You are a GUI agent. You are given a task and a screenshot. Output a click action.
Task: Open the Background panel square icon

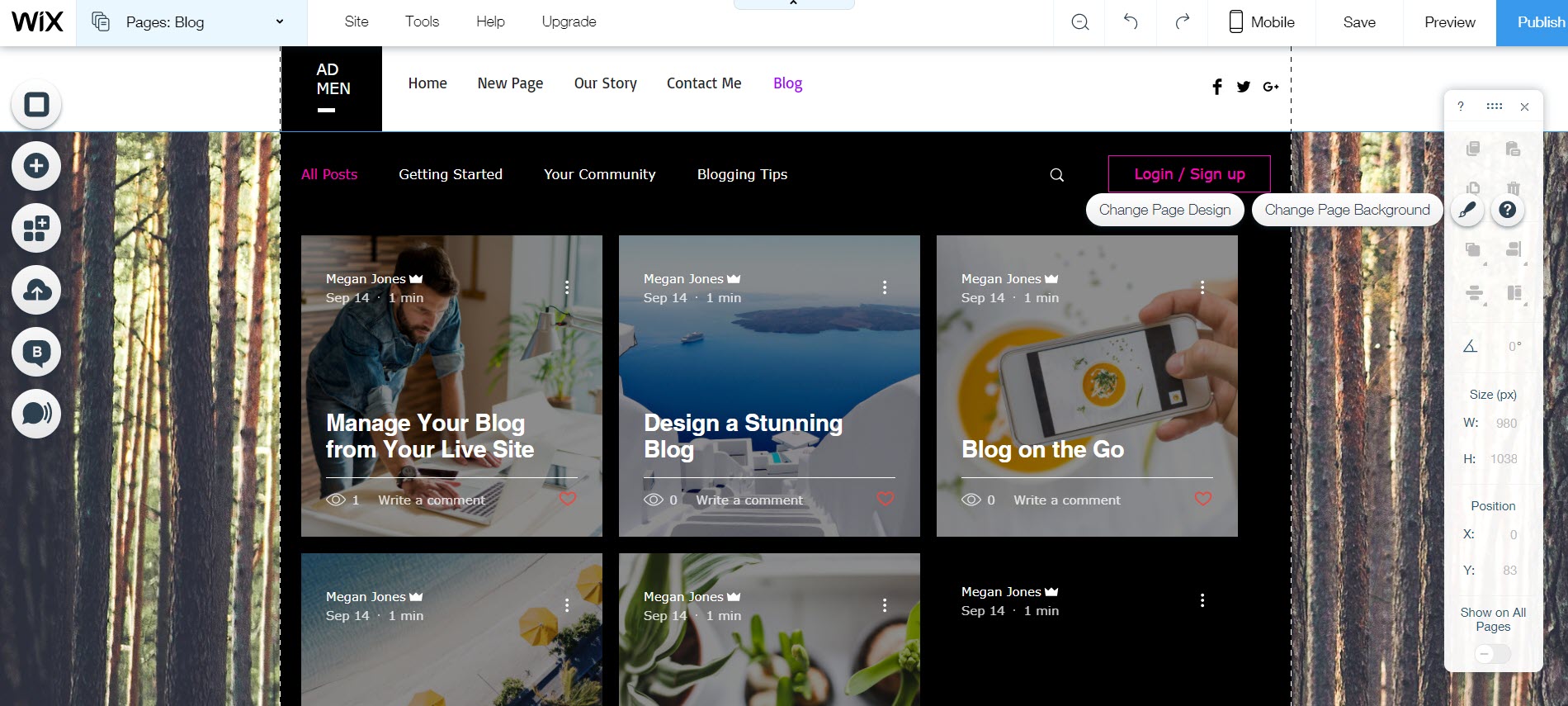(36, 104)
